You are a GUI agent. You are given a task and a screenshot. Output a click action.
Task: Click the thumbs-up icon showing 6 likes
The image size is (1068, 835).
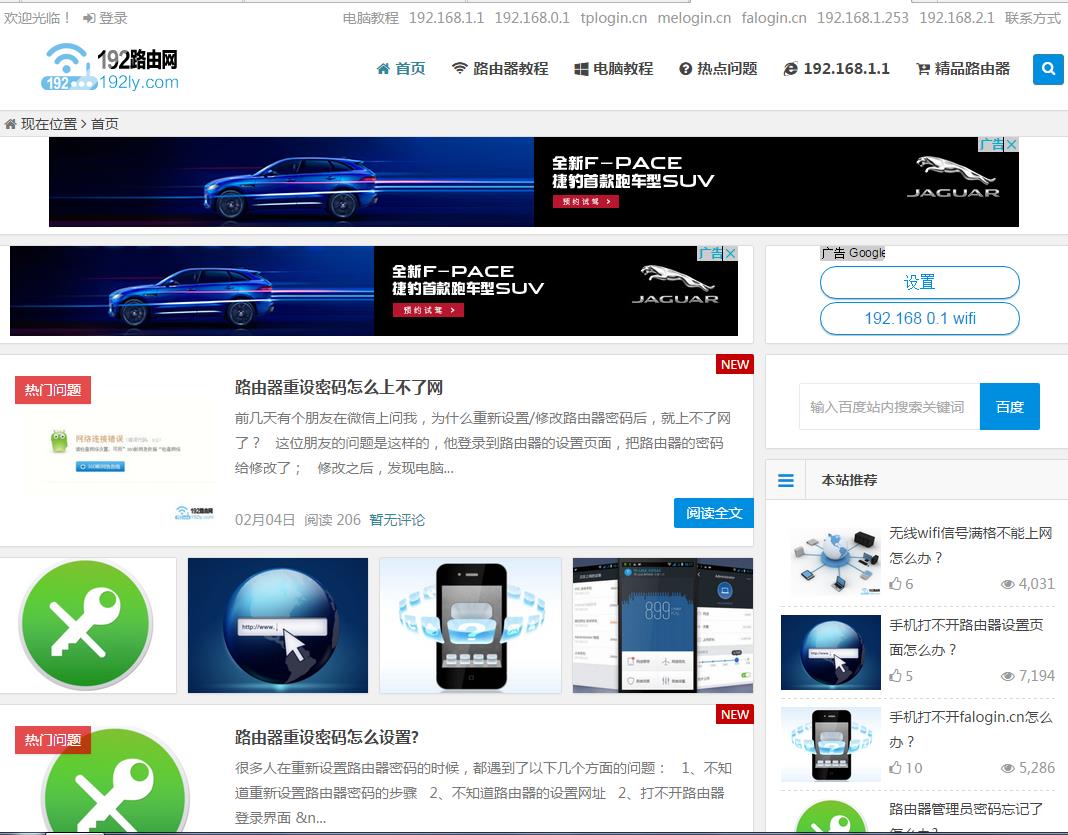click(x=895, y=584)
